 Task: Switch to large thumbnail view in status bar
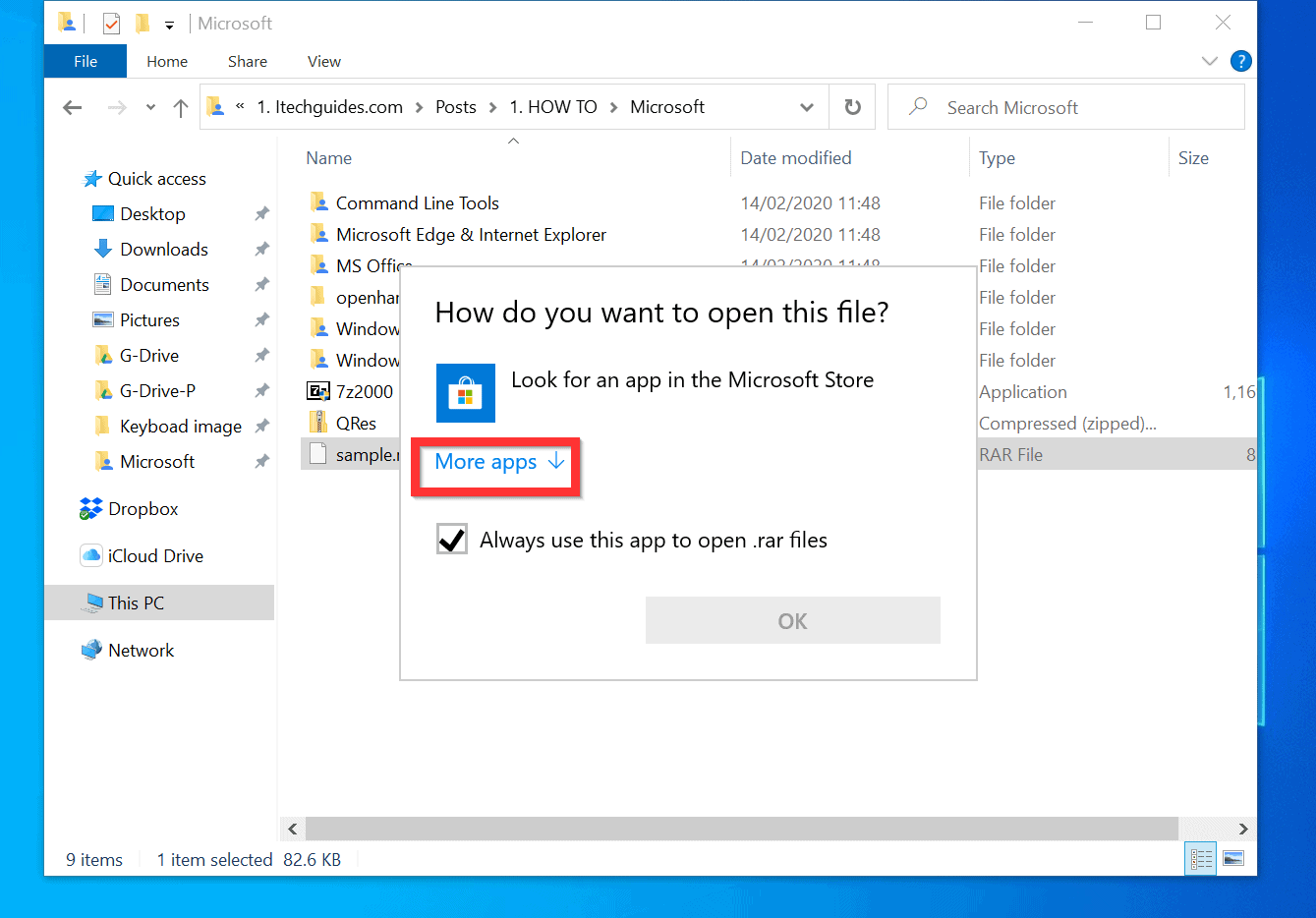pyautogui.click(x=1233, y=857)
